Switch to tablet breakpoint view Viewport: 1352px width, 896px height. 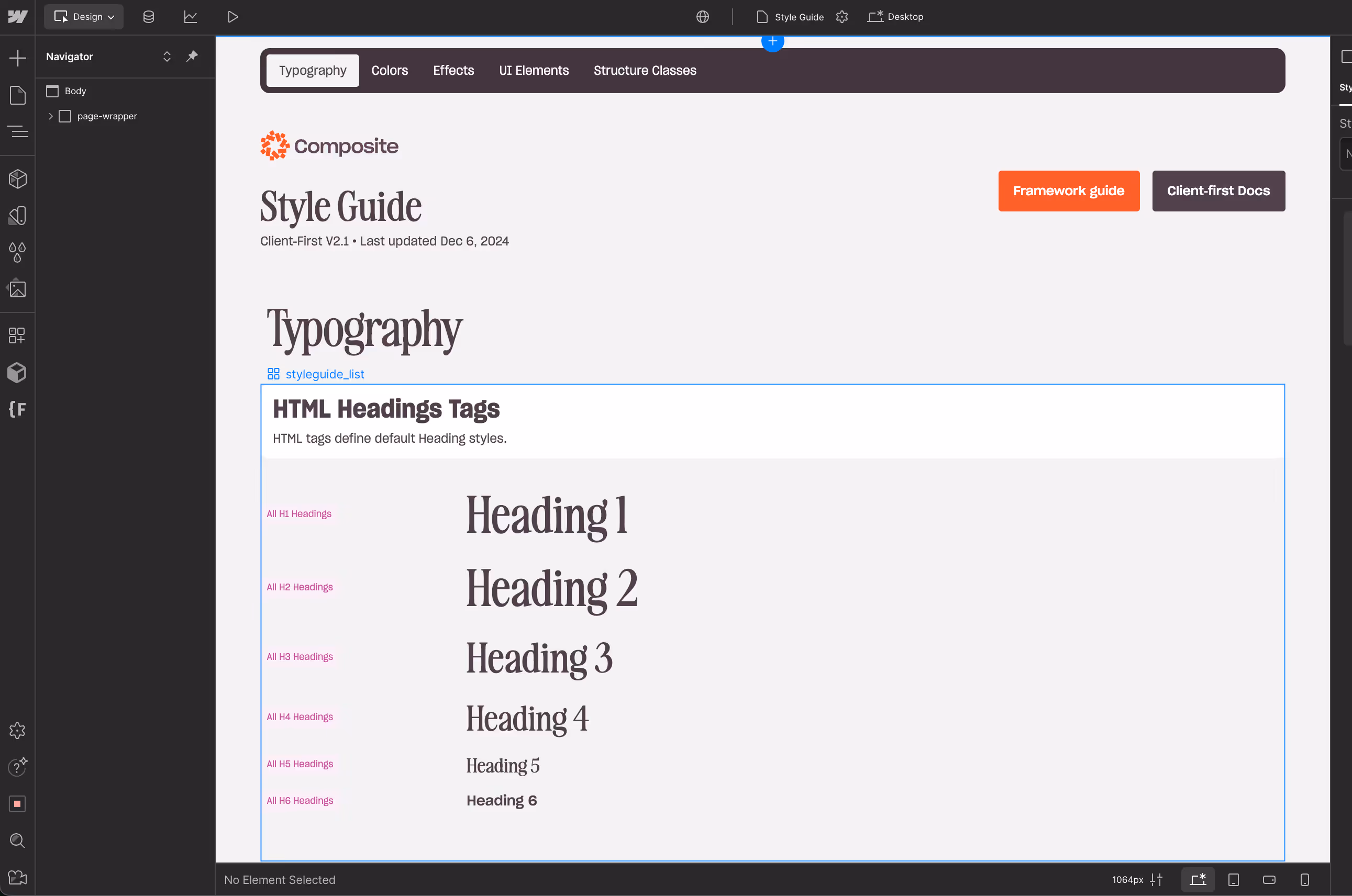pos(1234,879)
